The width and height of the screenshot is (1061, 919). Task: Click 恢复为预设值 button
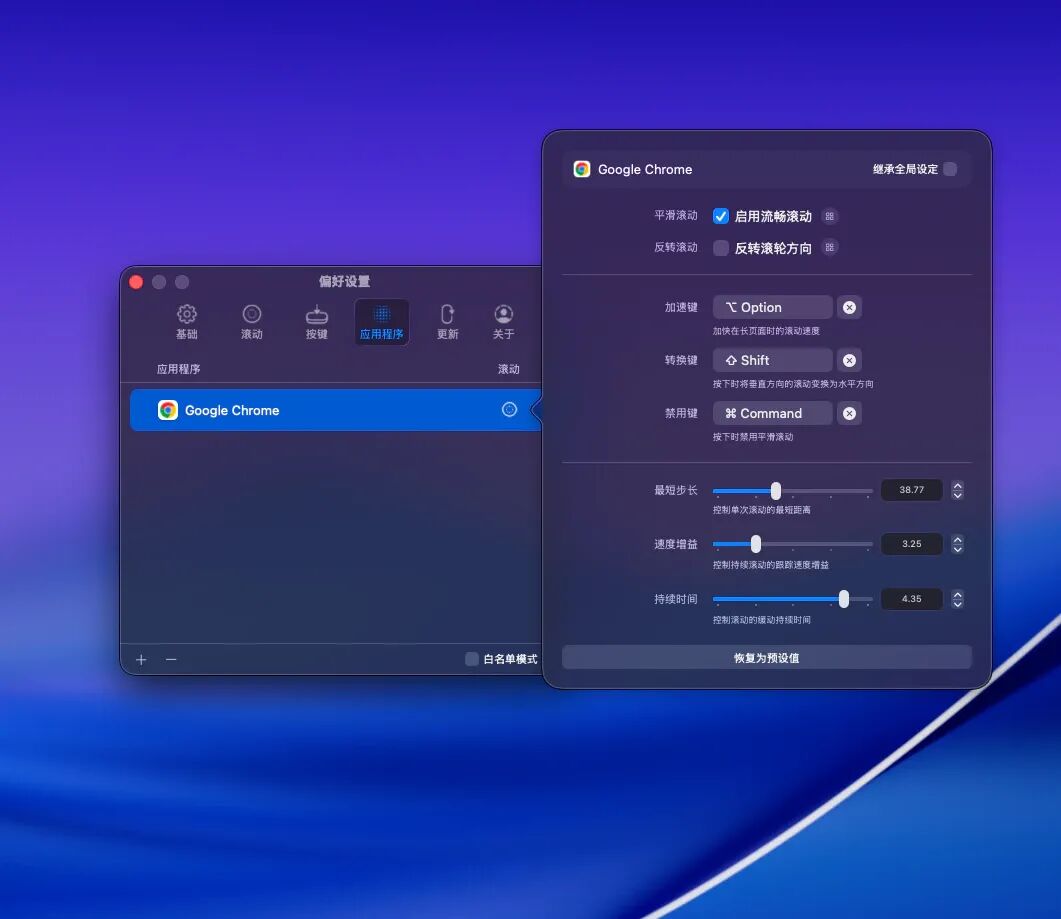click(x=767, y=658)
